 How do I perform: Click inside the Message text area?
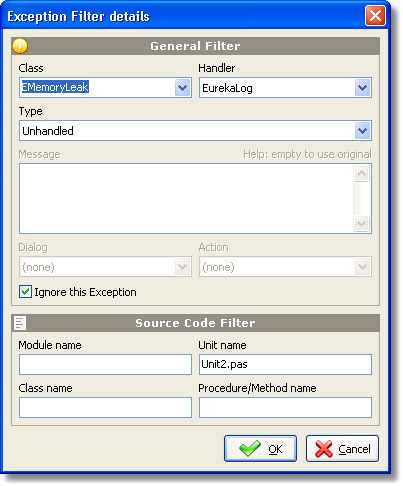coord(187,198)
